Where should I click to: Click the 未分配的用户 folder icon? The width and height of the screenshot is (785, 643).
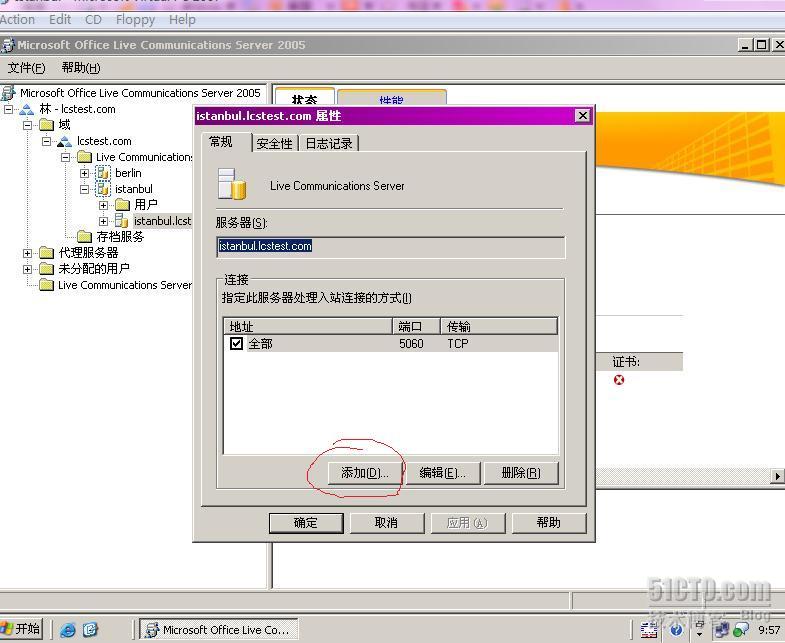coord(47,269)
